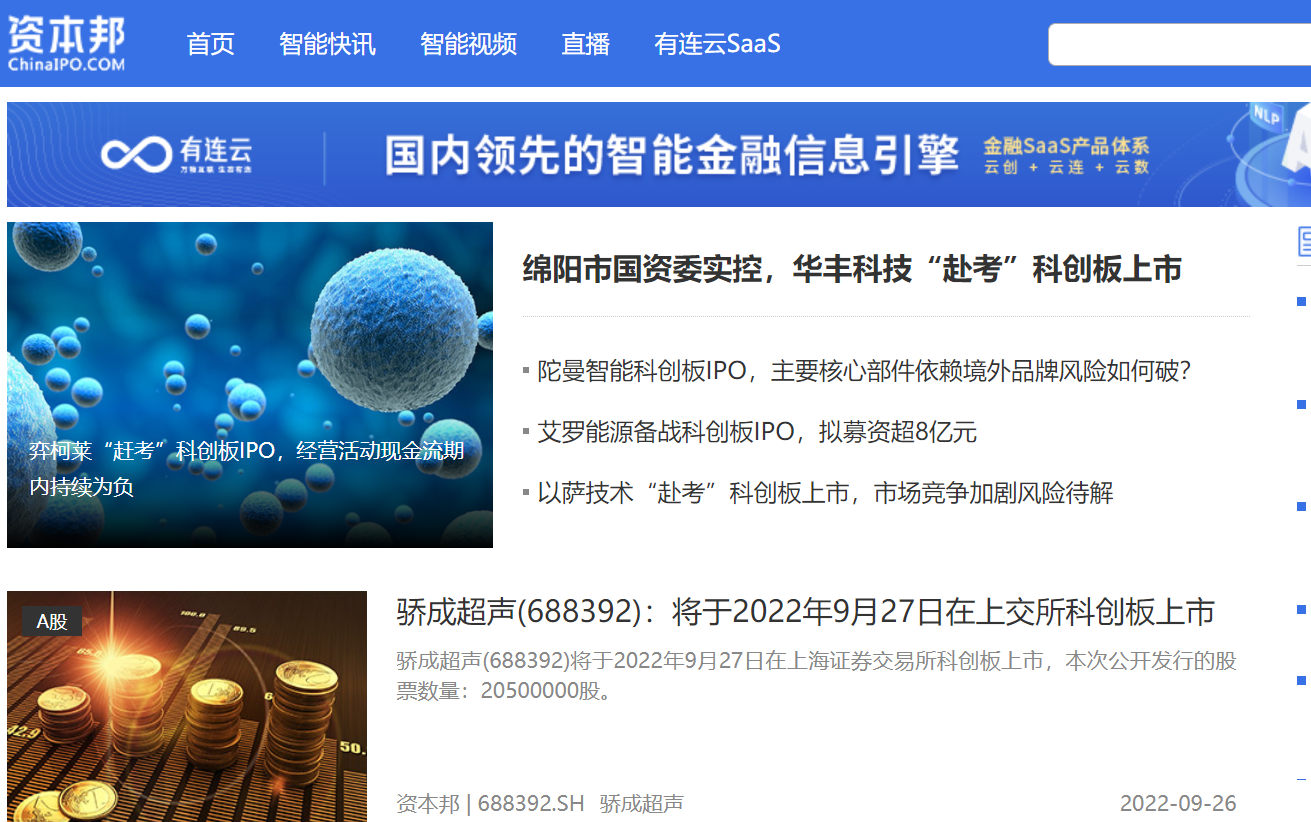The image size is (1311, 822).
Task: Focus the search input box in header
Action: [1178, 44]
